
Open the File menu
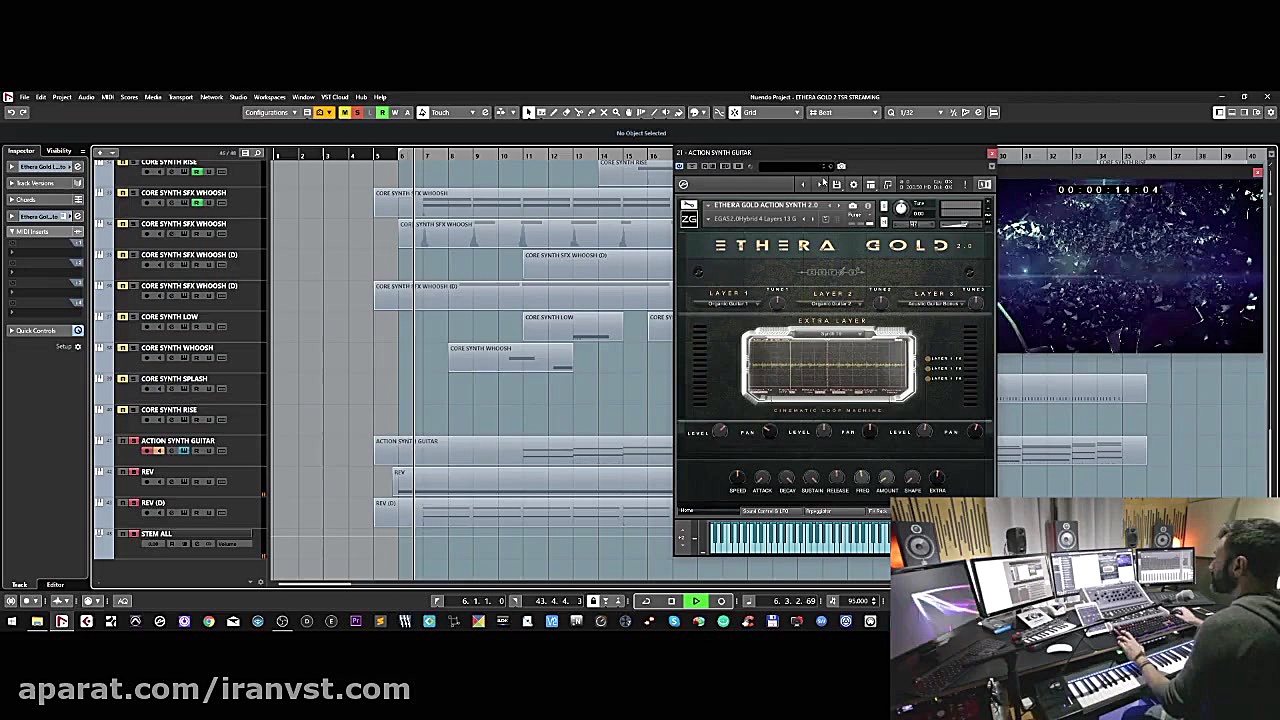tap(24, 97)
